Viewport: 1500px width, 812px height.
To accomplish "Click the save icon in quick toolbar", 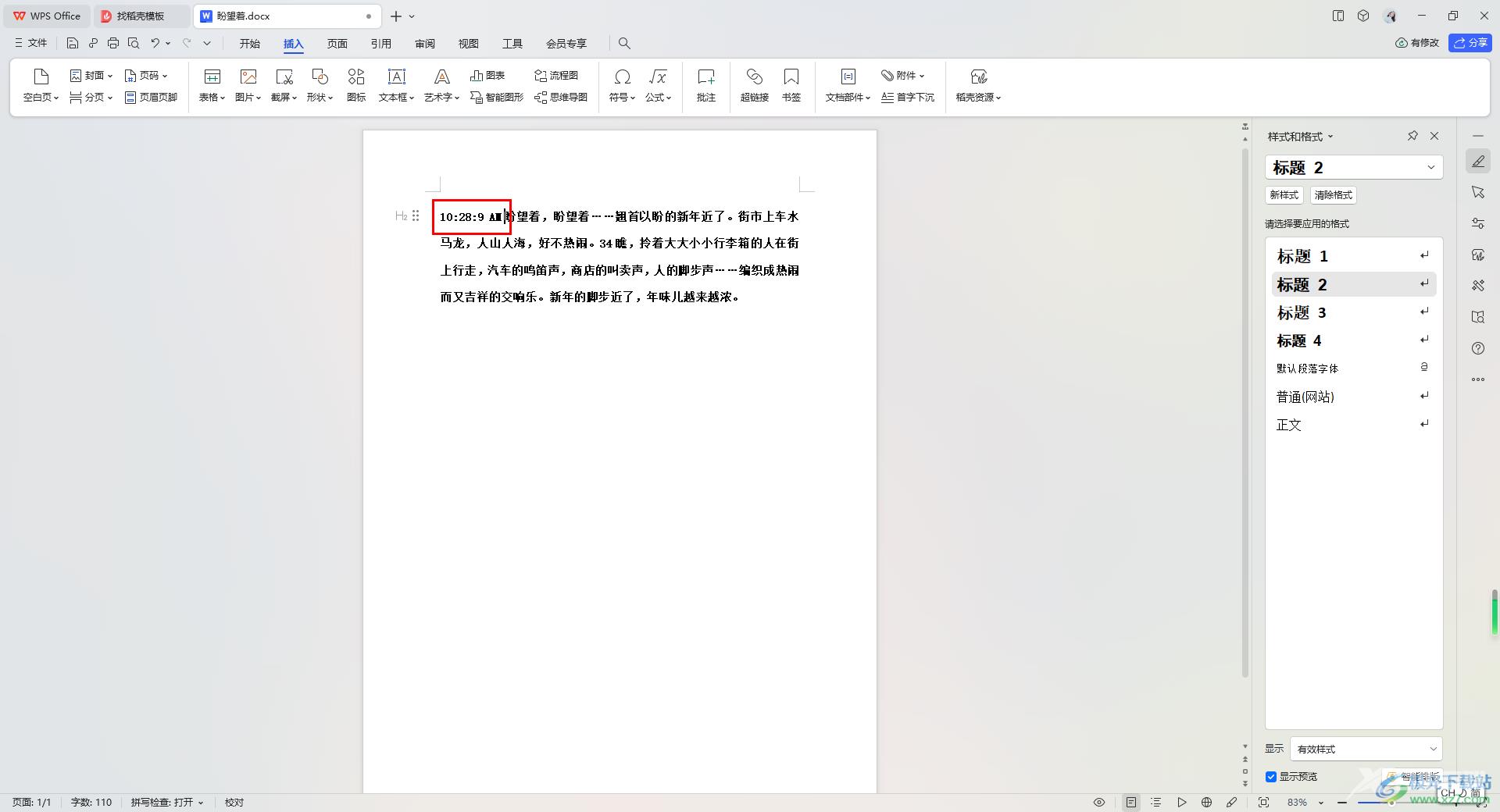I will click(73, 43).
